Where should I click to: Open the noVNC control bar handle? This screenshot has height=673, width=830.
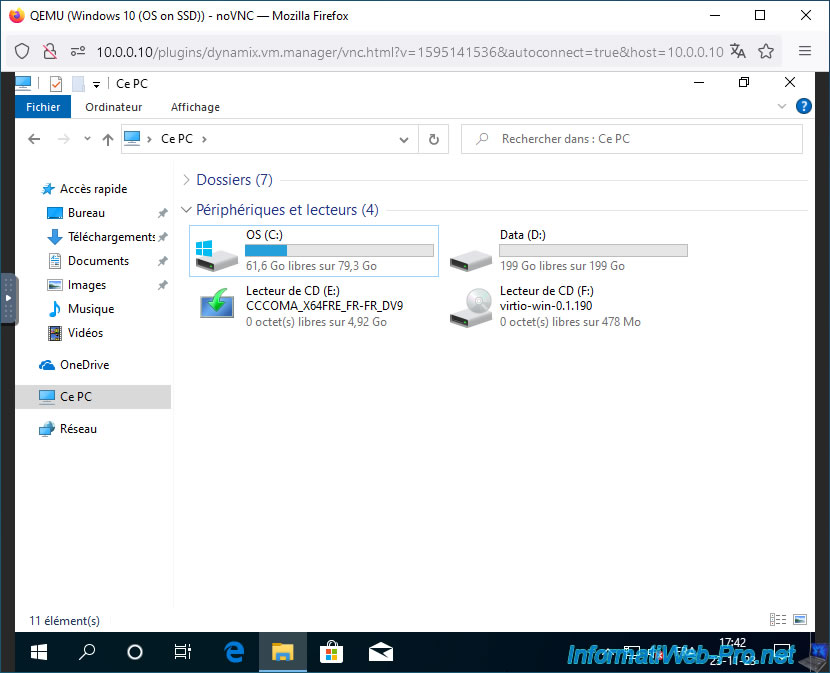[8, 298]
